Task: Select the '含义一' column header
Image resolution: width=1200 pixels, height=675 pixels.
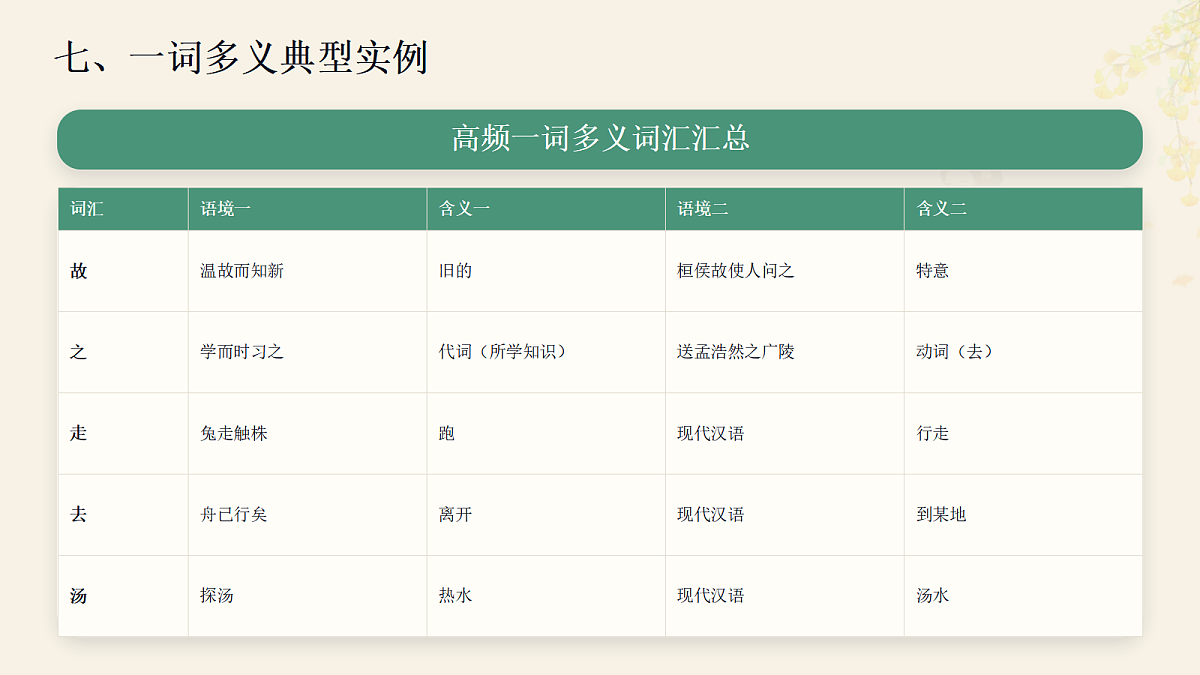Action: point(546,209)
